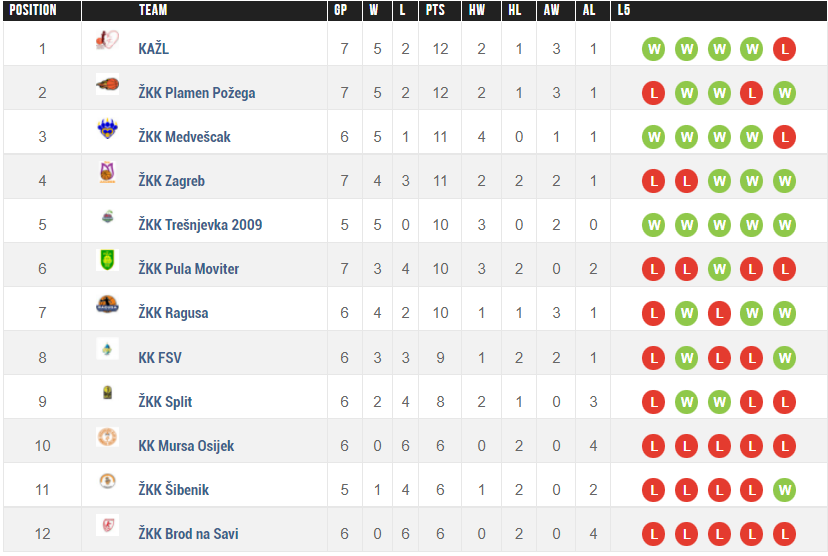This screenshot has height=556, width=828.
Task: Open the ŽKK Trešnjevka 2009 team page
Action: coord(200,225)
